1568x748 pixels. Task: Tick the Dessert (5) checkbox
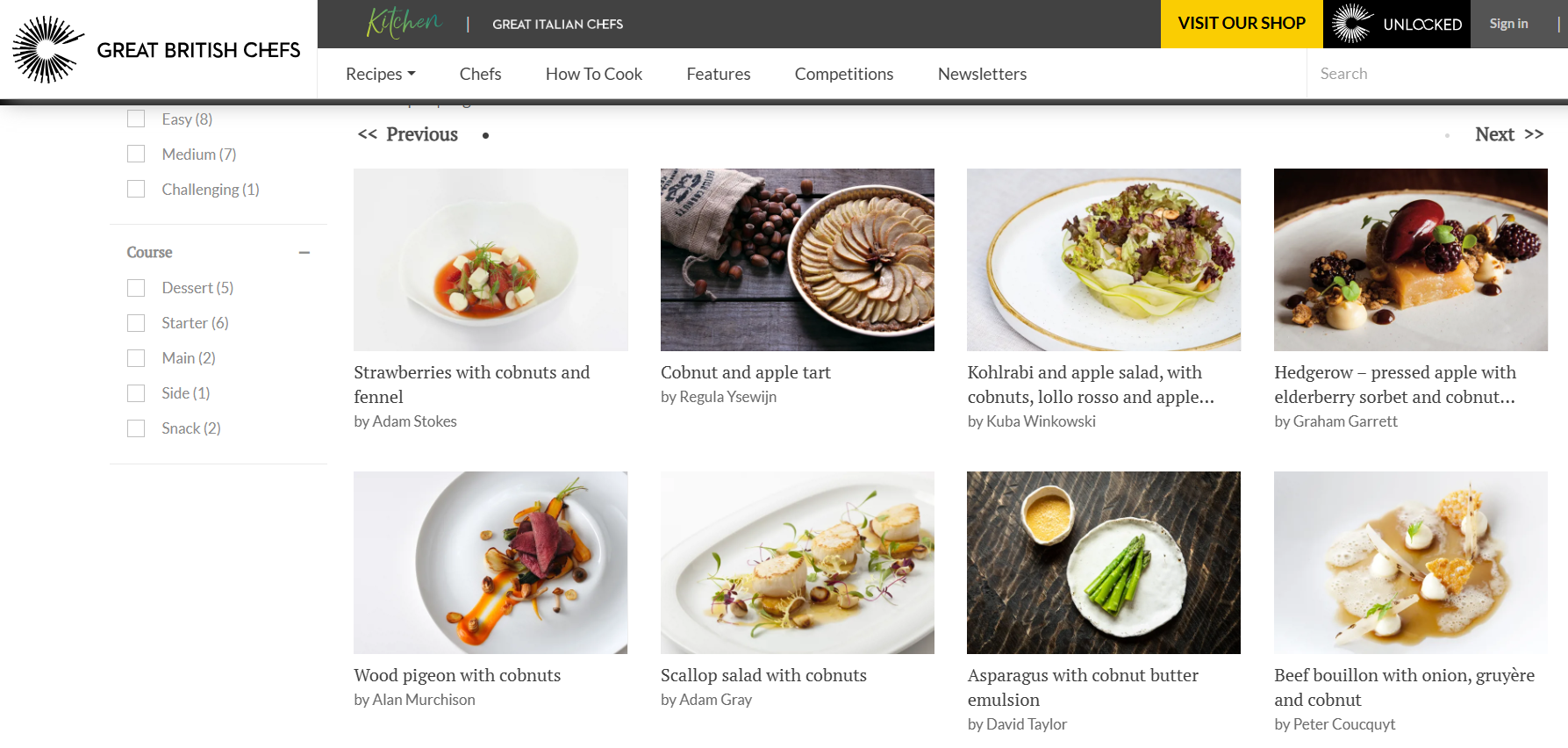(x=136, y=288)
